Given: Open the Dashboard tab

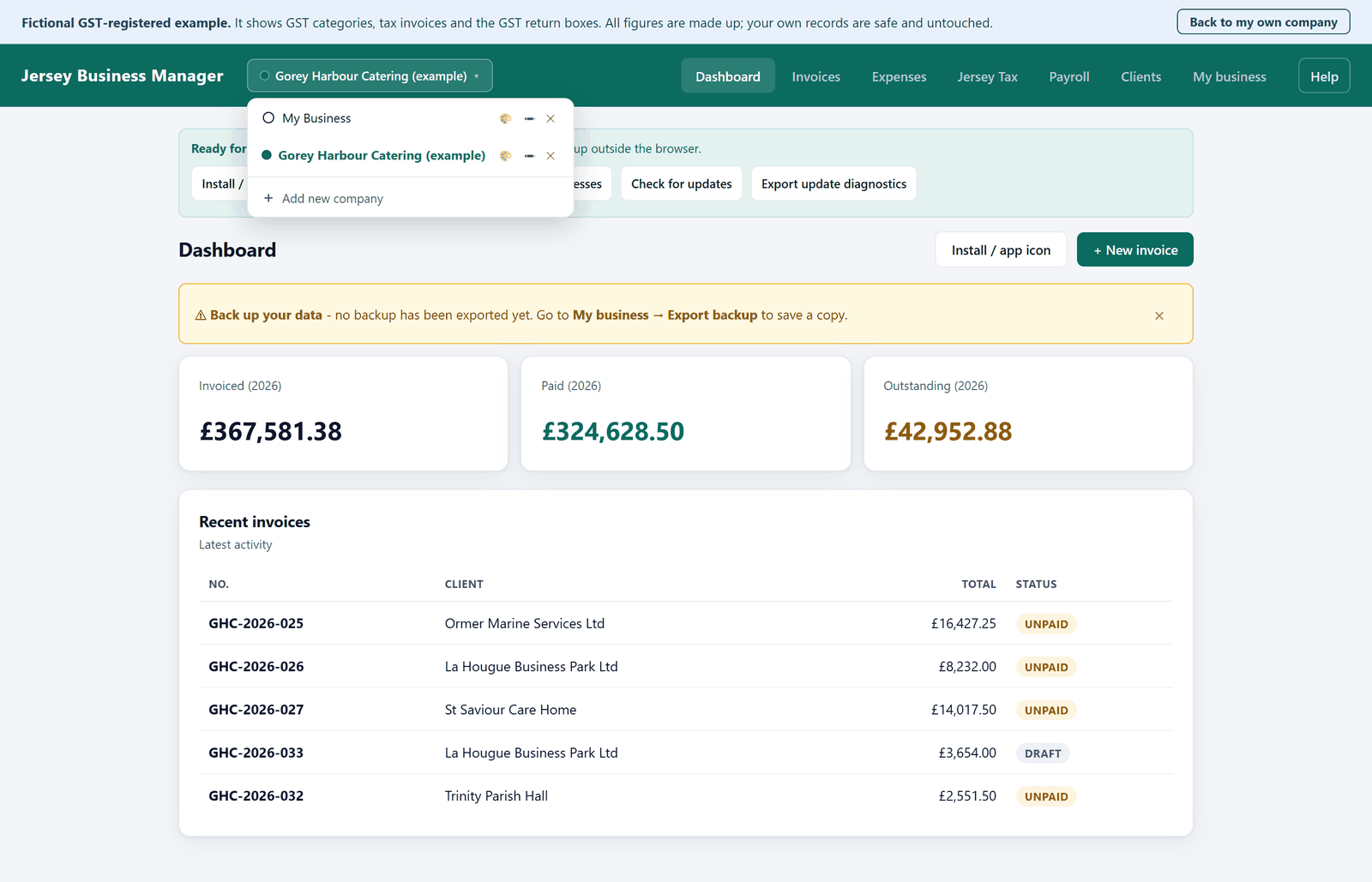Looking at the screenshot, I should pyautogui.click(x=728, y=76).
